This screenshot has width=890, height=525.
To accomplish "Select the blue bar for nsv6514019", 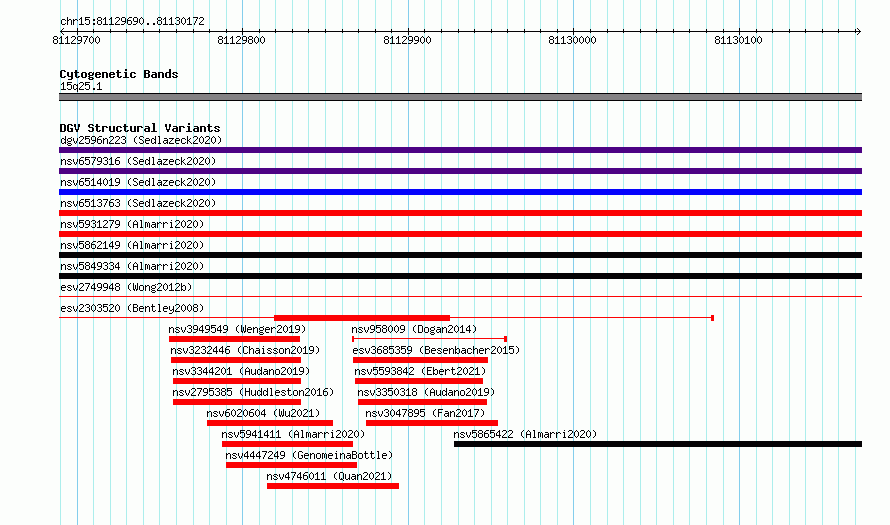I will (x=460, y=192).
